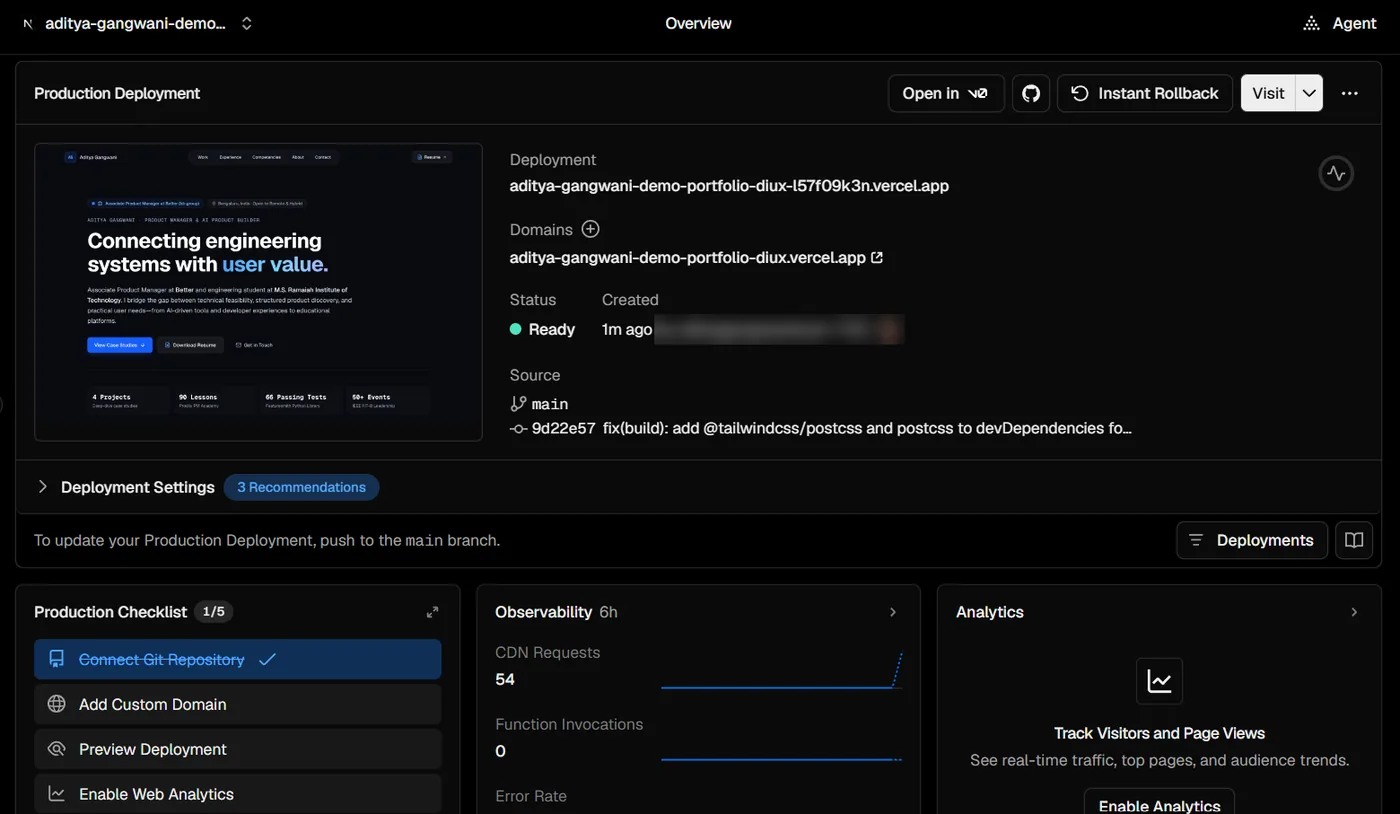Click the 1/5 checklist progress badge

pyautogui.click(x=214, y=612)
